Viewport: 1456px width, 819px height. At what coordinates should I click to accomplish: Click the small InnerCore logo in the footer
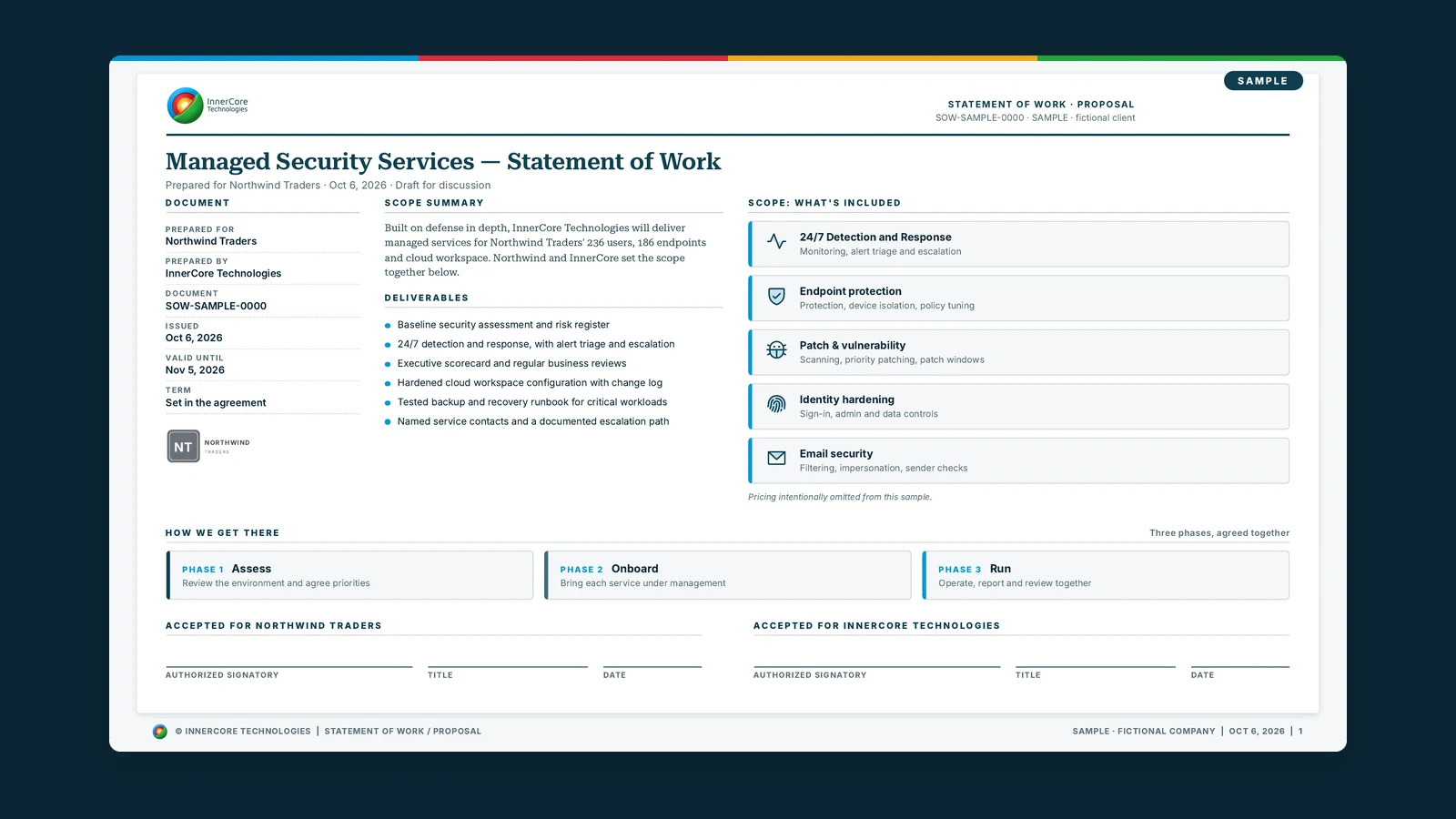click(x=160, y=732)
